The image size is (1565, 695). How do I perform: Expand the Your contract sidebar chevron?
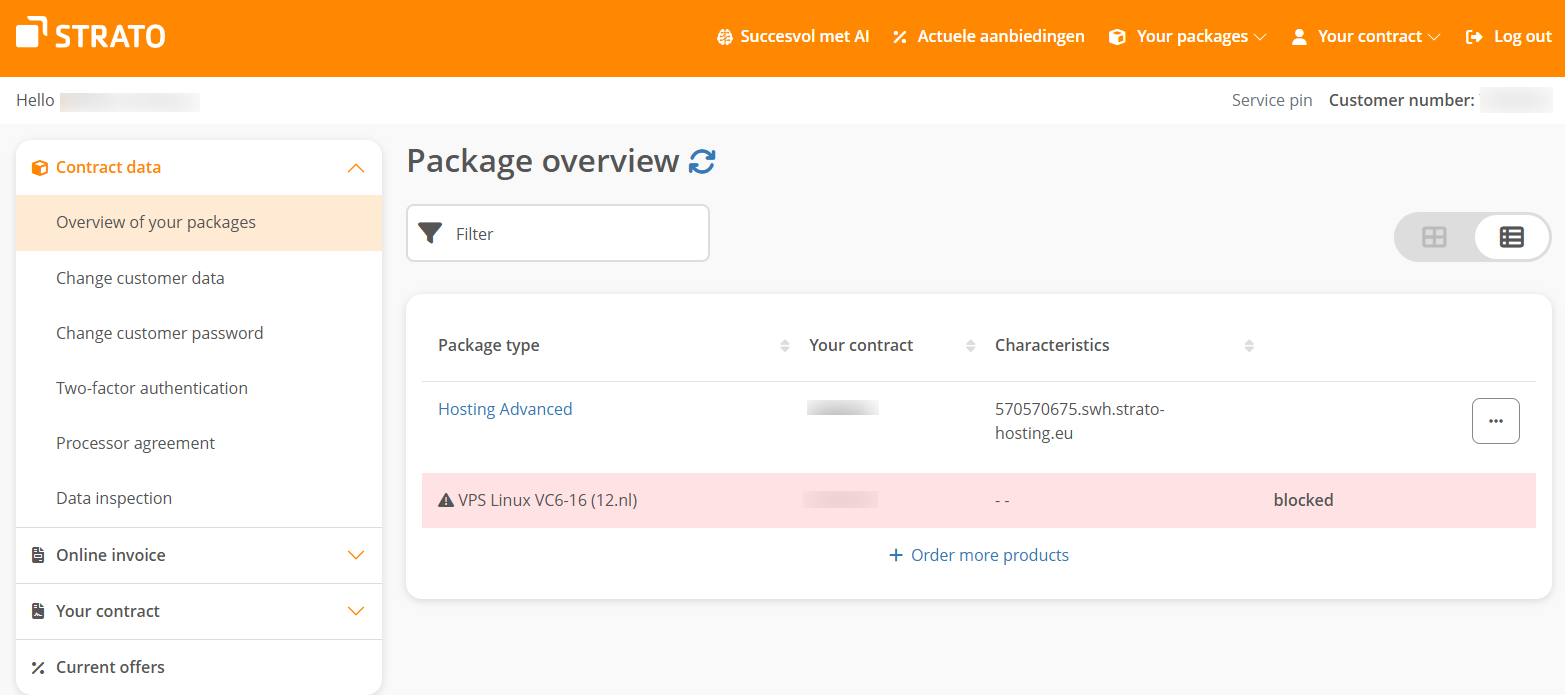point(355,611)
